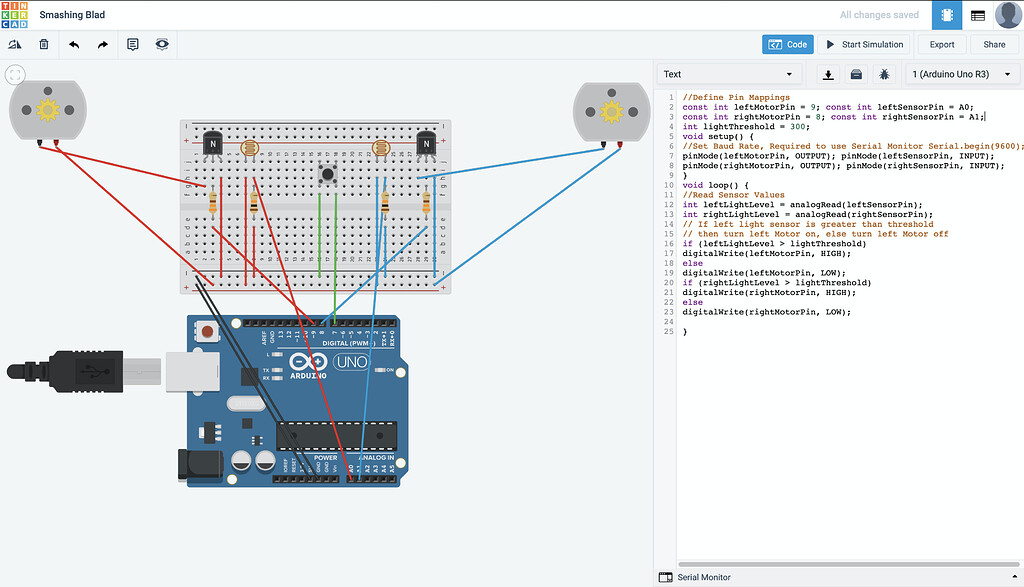Screen dimensions: 1024x587
Task: Open the Arduino Uno R3 board dropdown
Action: pos(962,74)
